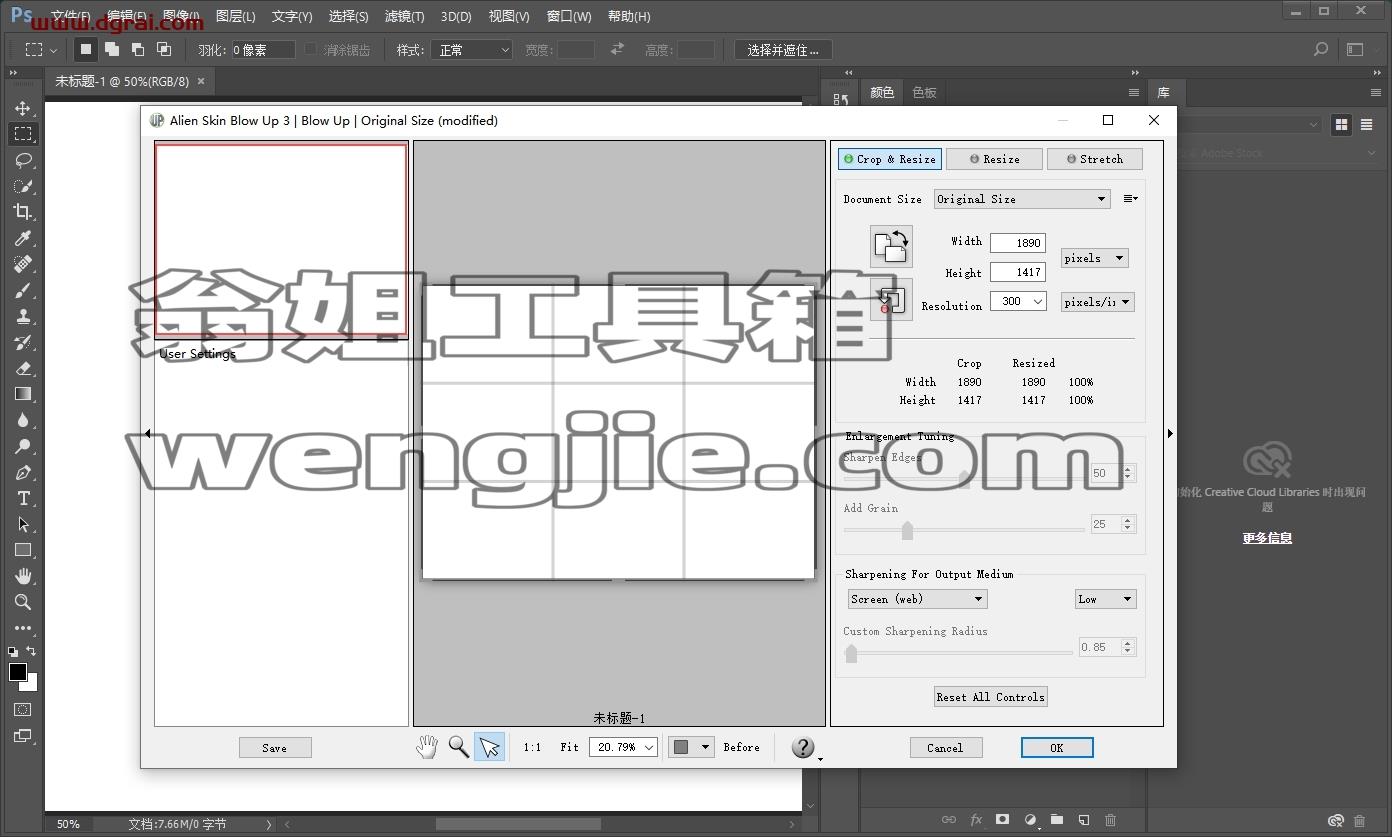Select the Crop & Resize mode

pos(890,159)
